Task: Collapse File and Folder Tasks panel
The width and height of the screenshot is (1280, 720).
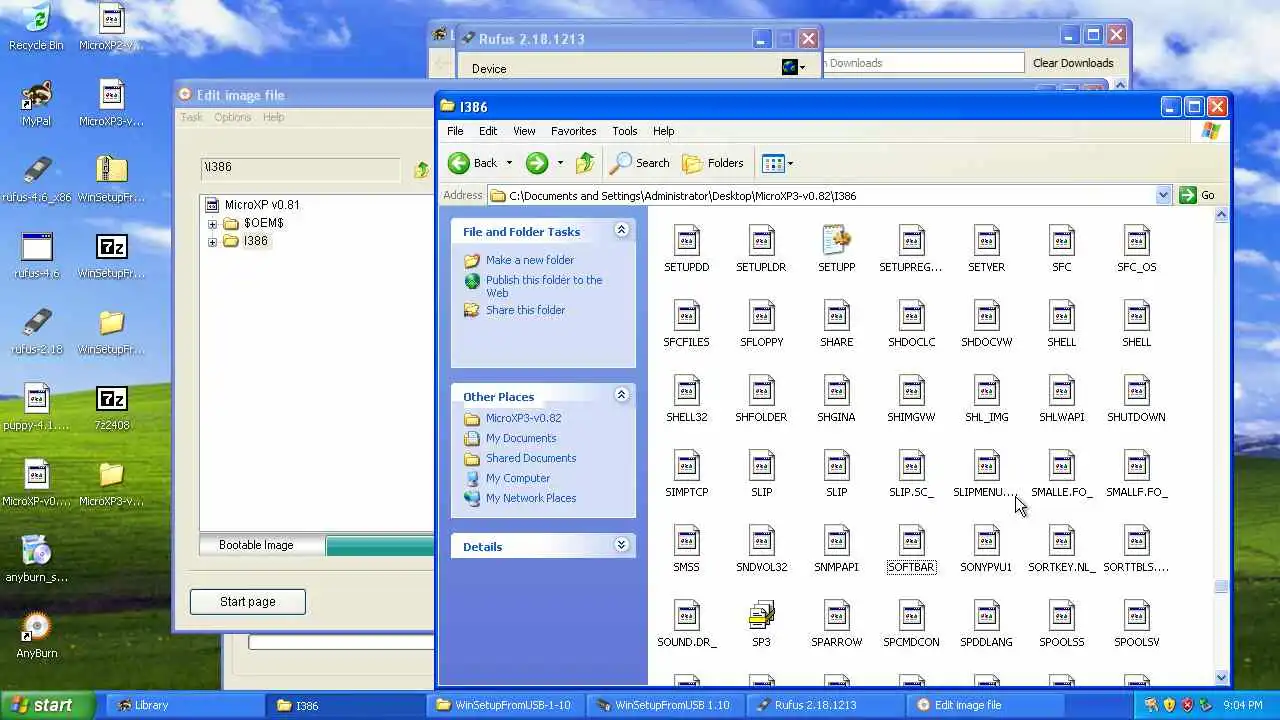Action: pyautogui.click(x=621, y=230)
